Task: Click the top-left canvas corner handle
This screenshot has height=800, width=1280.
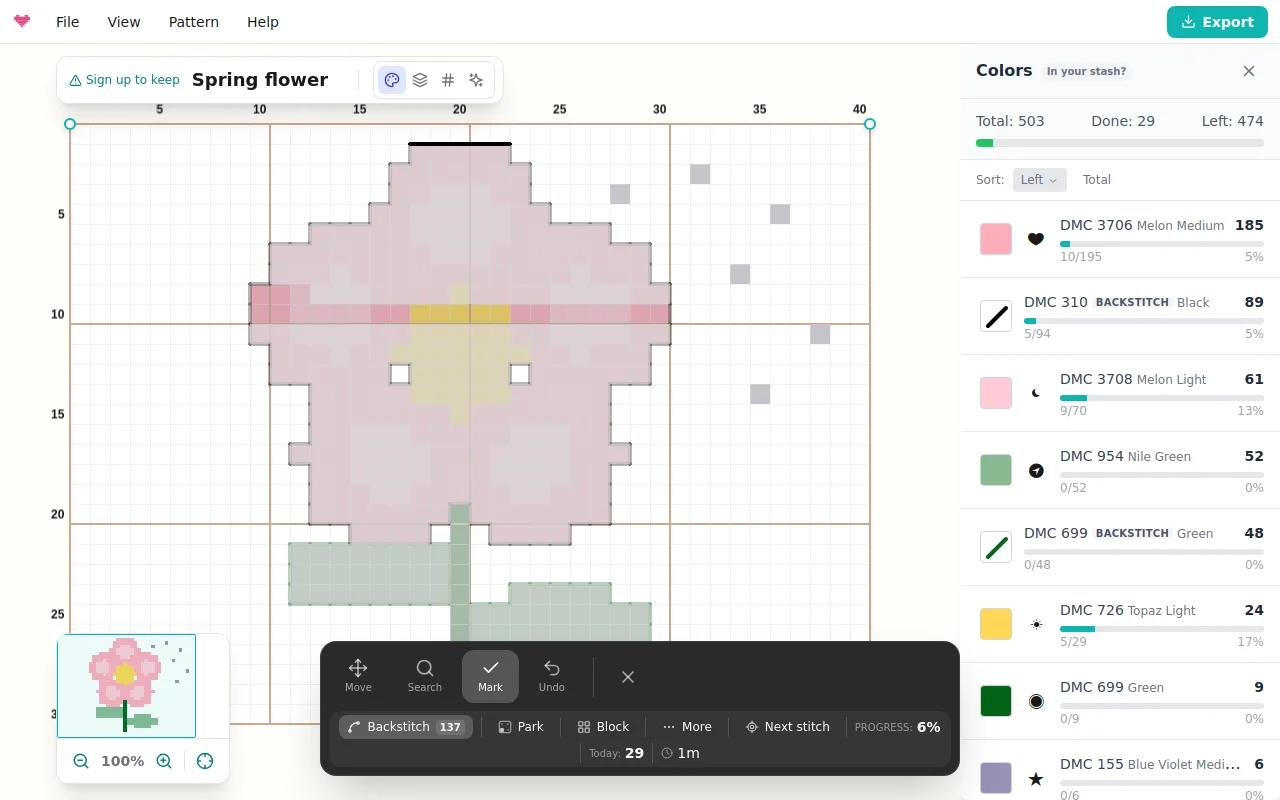Action: tap(70, 124)
